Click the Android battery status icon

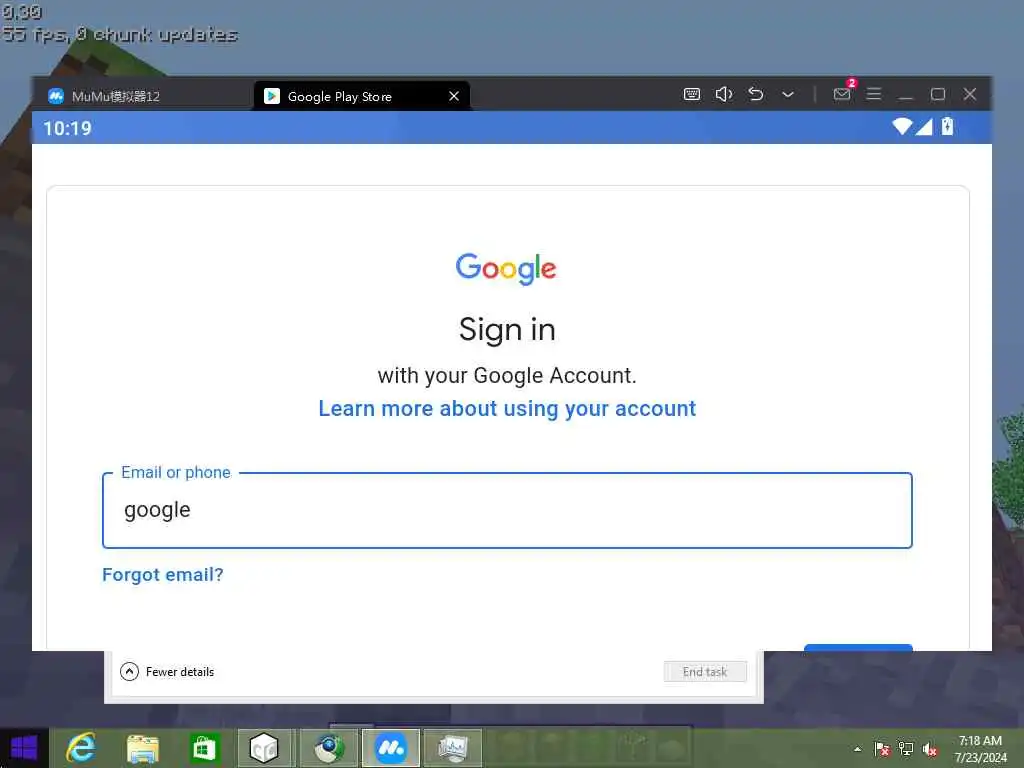coord(948,127)
